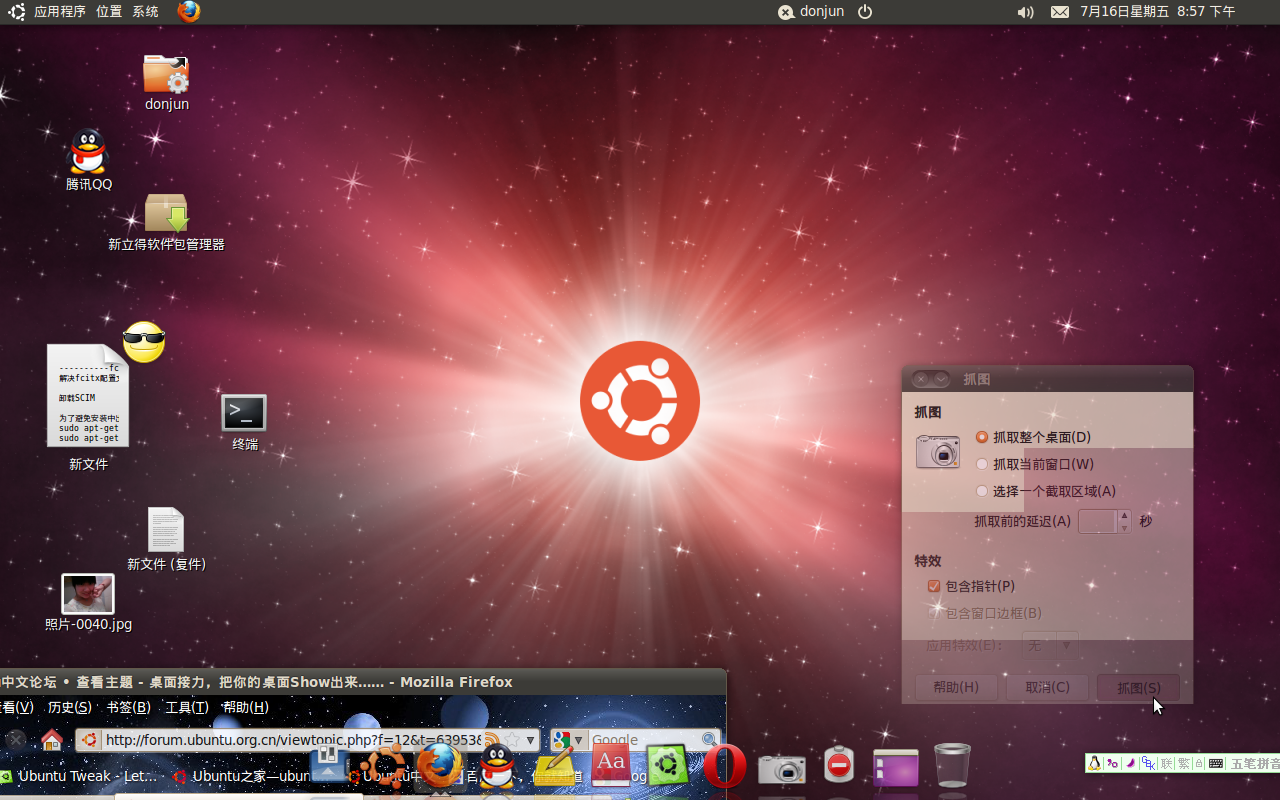This screenshot has width=1280, height=800.
Task: Open Firefox 工具(T) menu
Action: (x=187, y=707)
